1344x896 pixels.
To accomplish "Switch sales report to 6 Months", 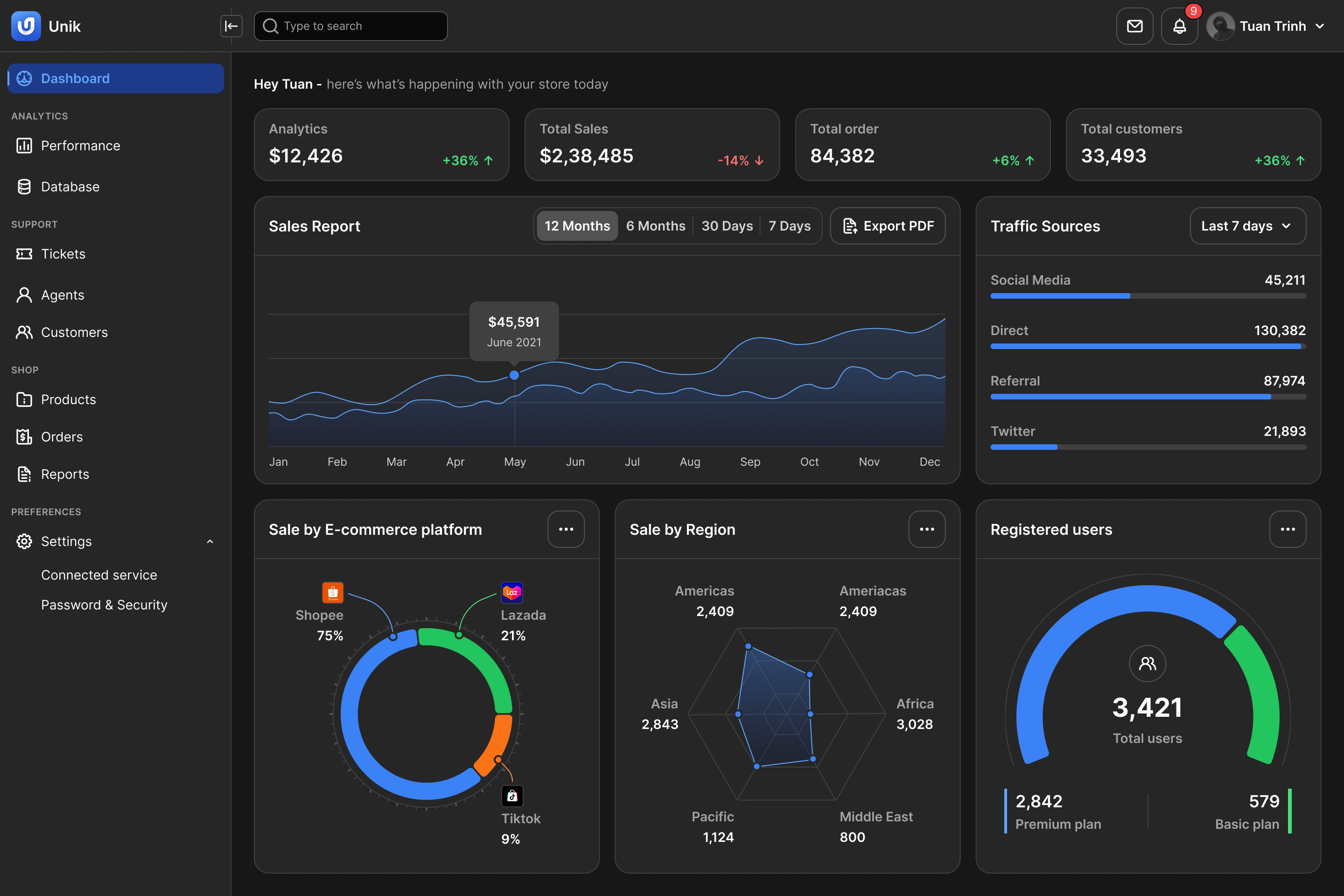I will pyautogui.click(x=655, y=226).
